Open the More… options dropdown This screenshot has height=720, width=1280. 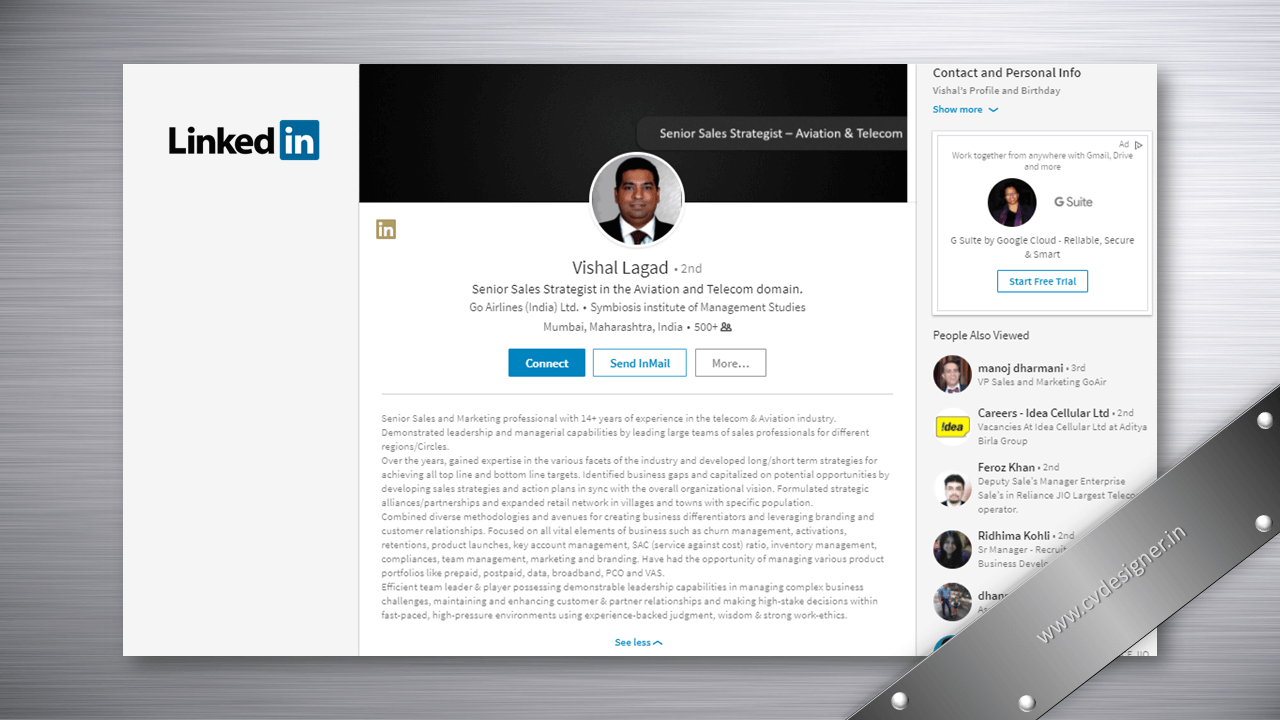(x=731, y=363)
